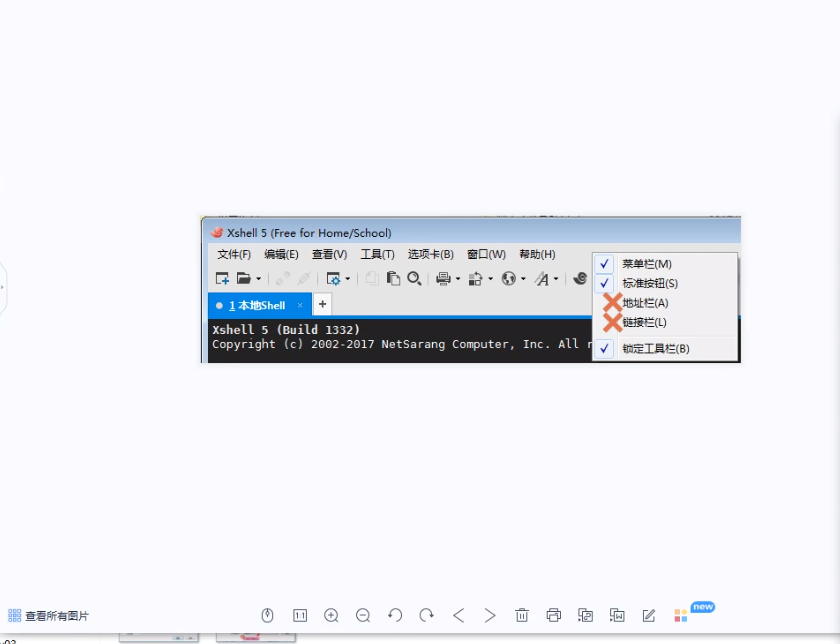Go to the previous picture
The height and width of the screenshot is (644, 840).
point(459,615)
